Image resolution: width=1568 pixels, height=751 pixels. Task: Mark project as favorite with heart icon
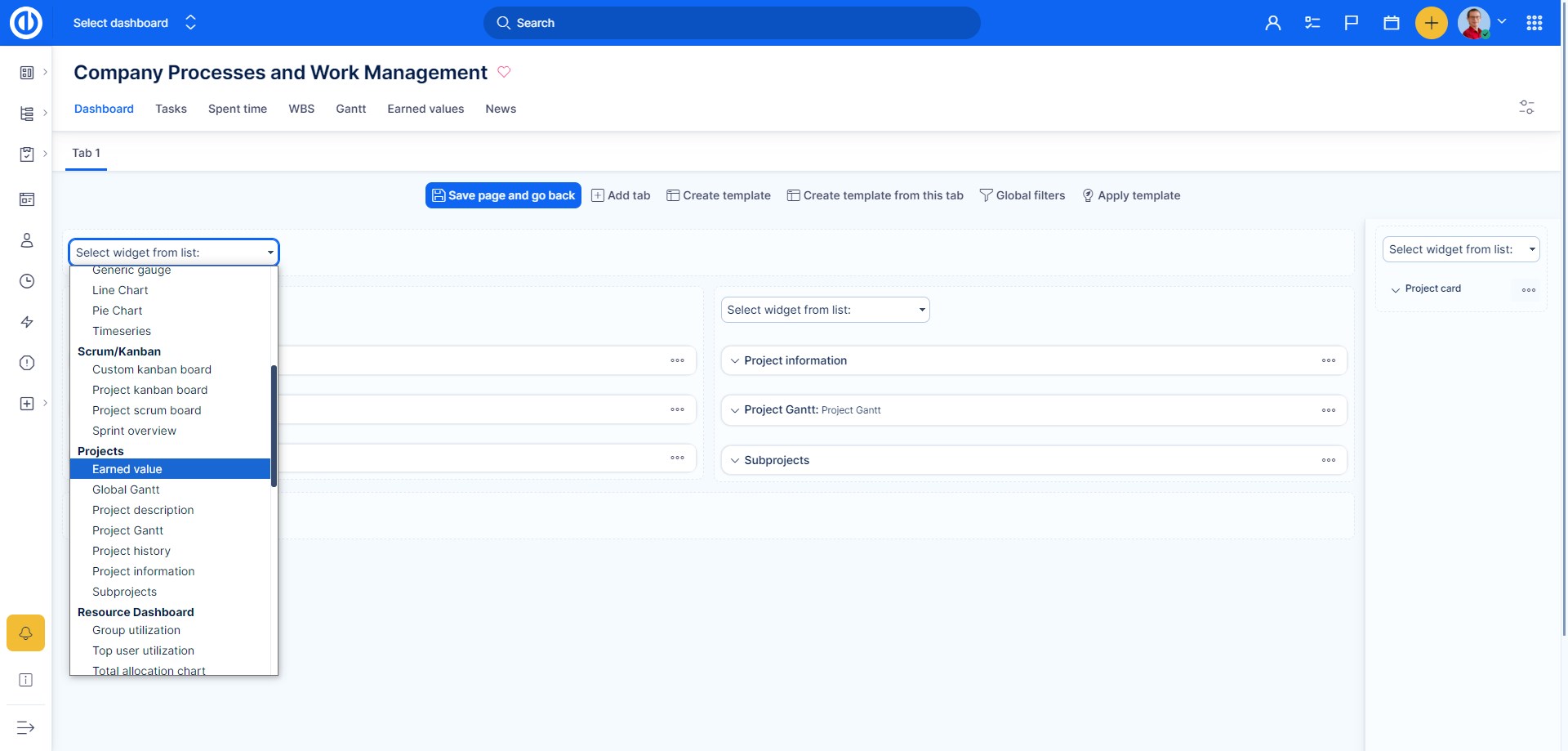pyautogui.click(x=504, y=72)
